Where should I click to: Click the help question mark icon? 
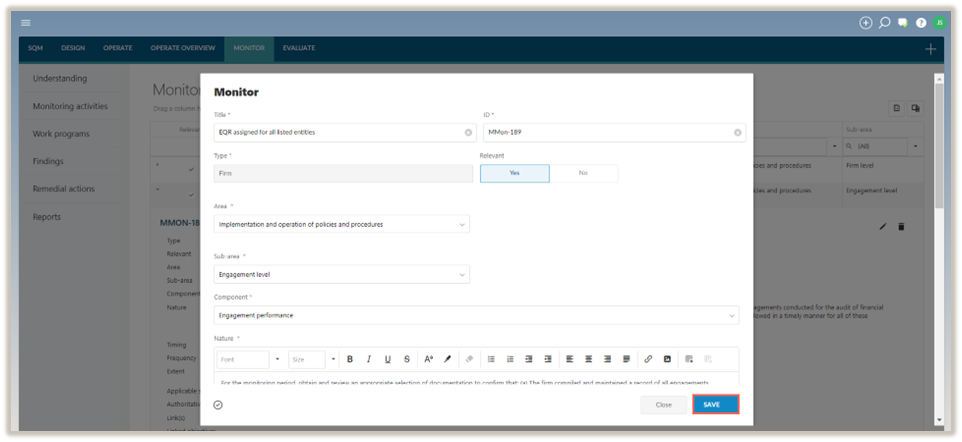point(920,23)
